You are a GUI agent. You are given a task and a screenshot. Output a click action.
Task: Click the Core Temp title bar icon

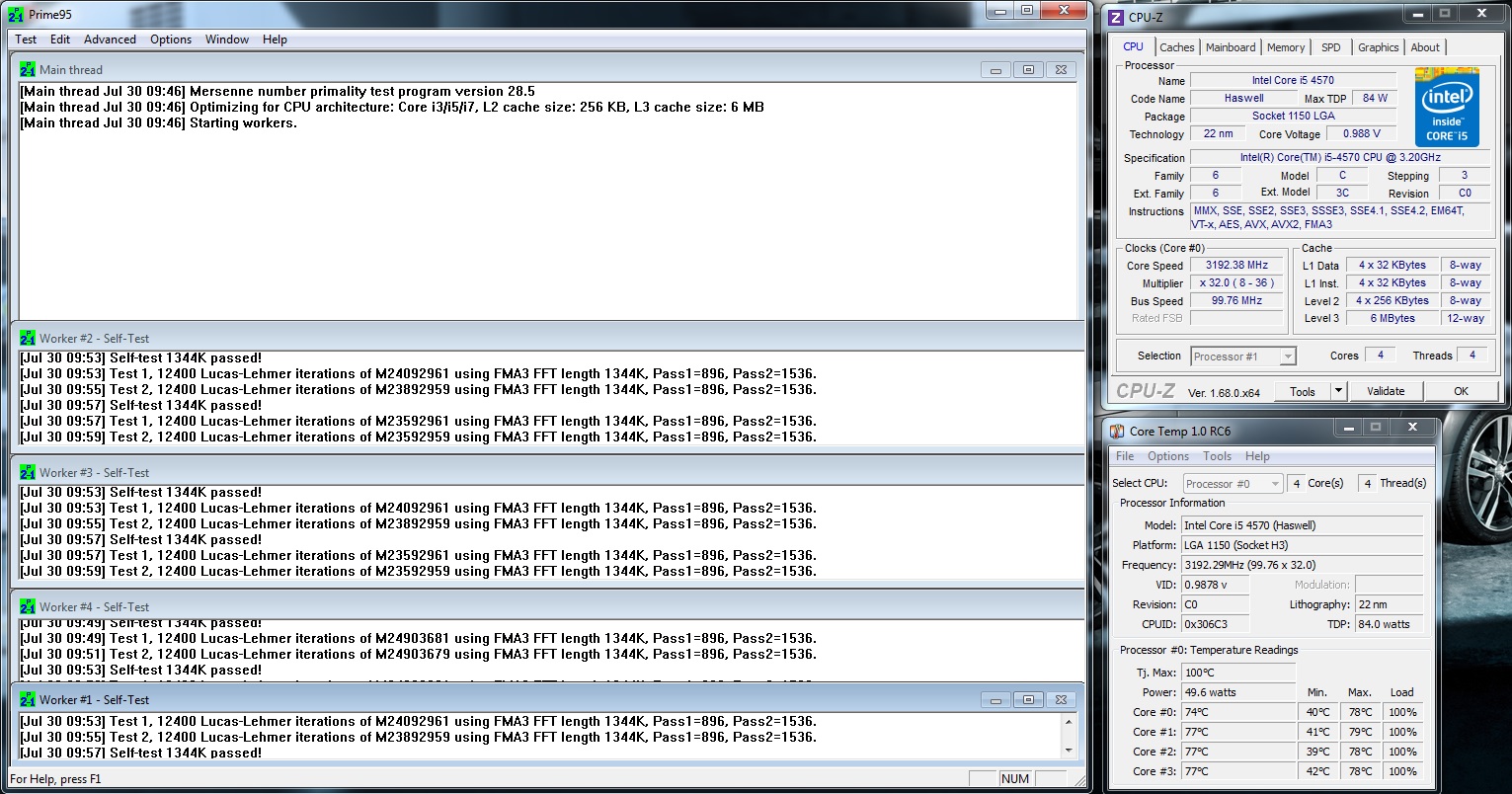1117,432
